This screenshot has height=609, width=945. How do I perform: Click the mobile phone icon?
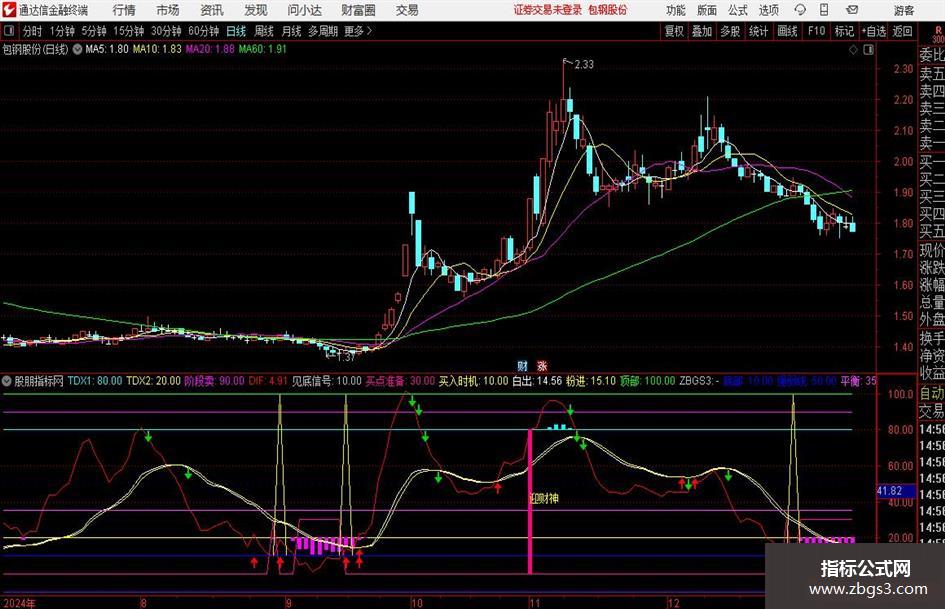tap(824, 10)
